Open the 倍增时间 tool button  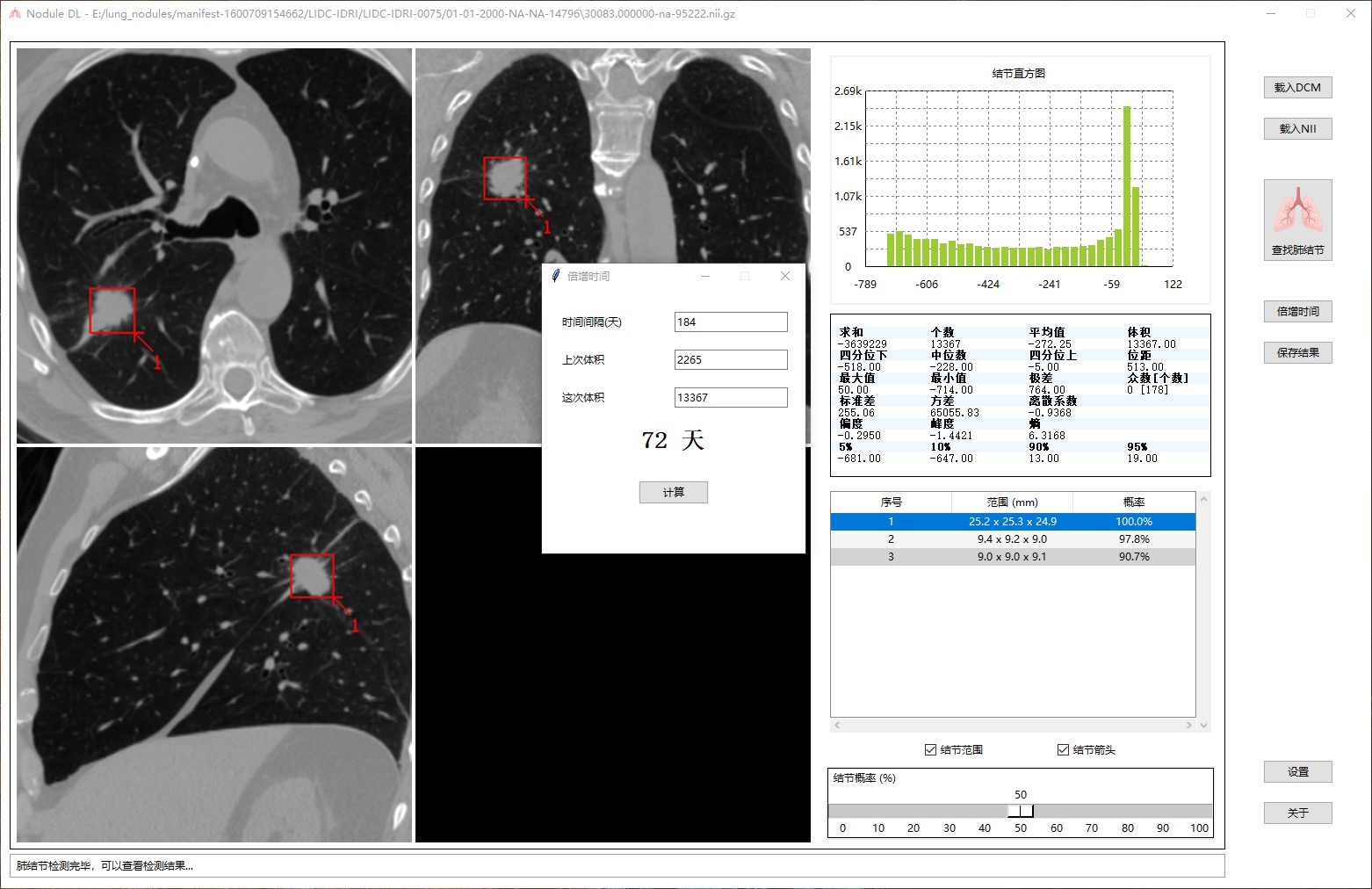[x=1297, y=311]
